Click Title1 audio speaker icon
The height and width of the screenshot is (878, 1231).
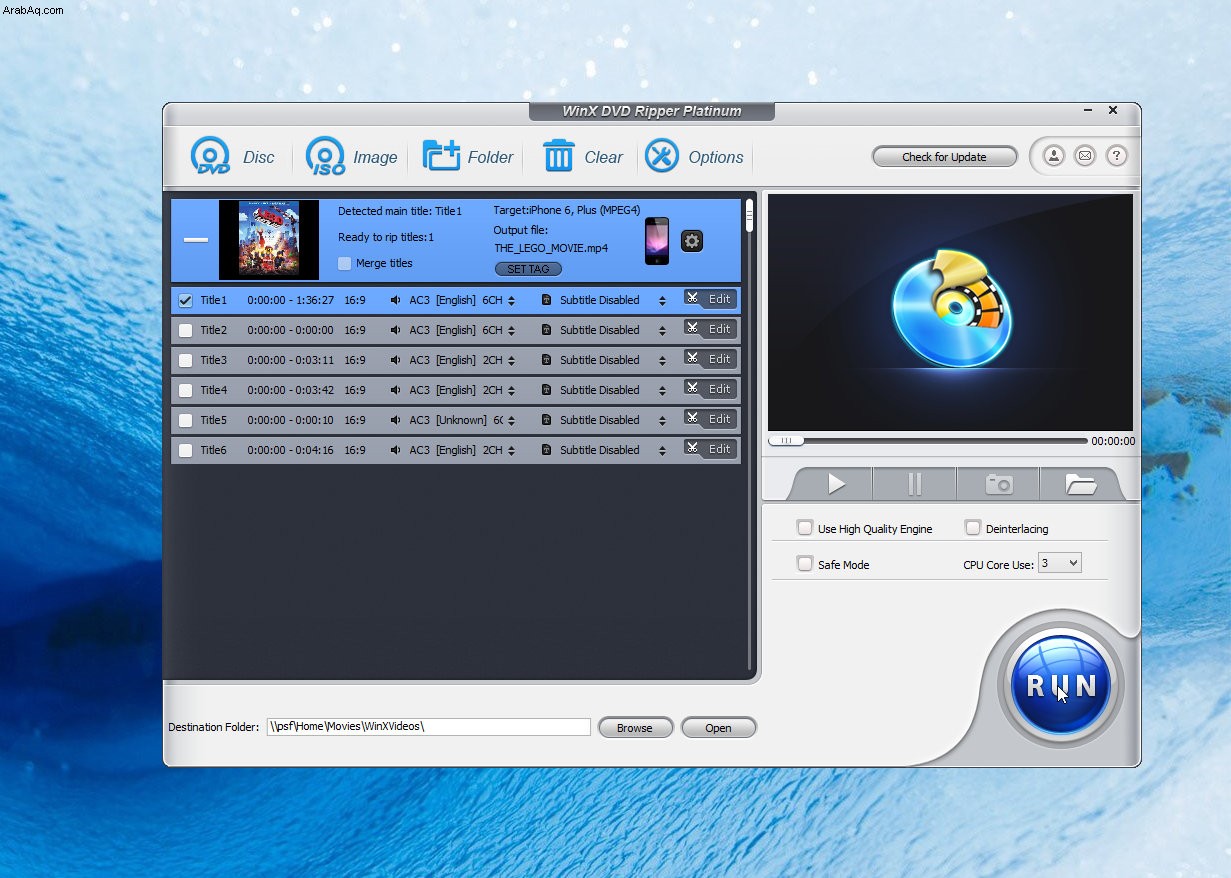click(395, 300)
